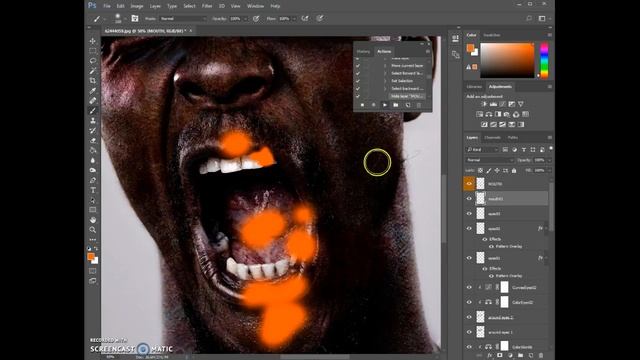
Task: Pick a color in the Color panel field
Action: pyautogui.click(x=507, y=60)
